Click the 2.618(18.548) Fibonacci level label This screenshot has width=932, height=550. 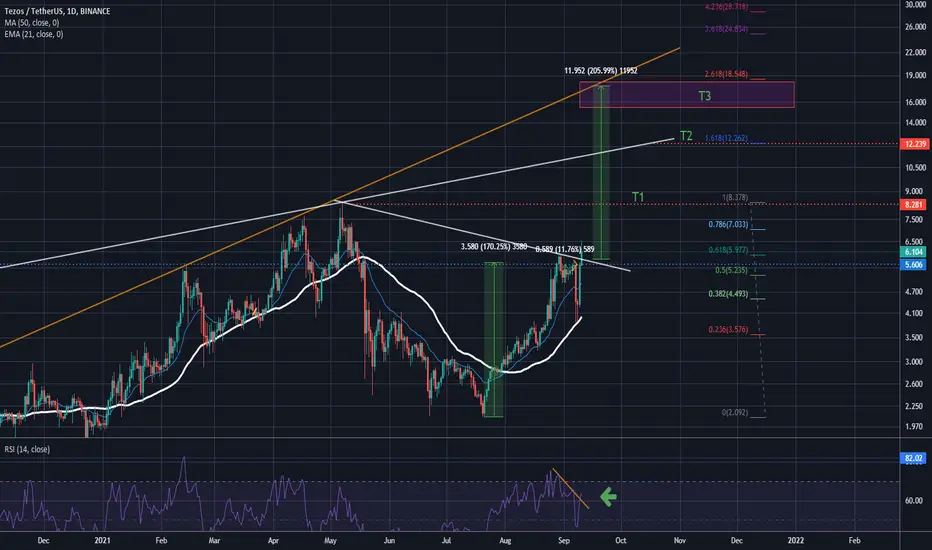[726, 74]
